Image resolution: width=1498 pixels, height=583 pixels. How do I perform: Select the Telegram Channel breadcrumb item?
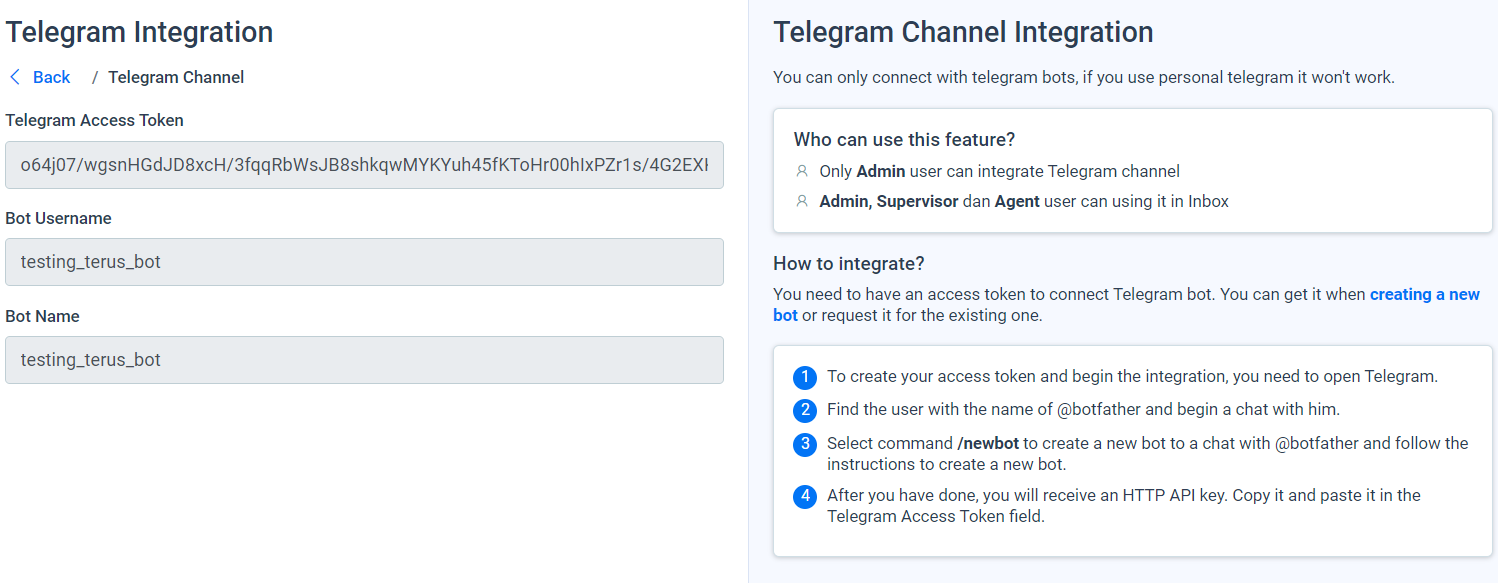pos(176,77)
